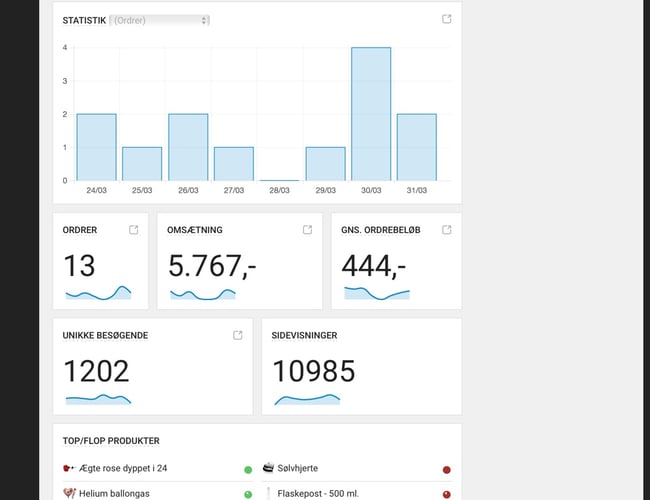
Task: Click the Sølvhjerte product thumbnail icon
Action: [269, 468]
